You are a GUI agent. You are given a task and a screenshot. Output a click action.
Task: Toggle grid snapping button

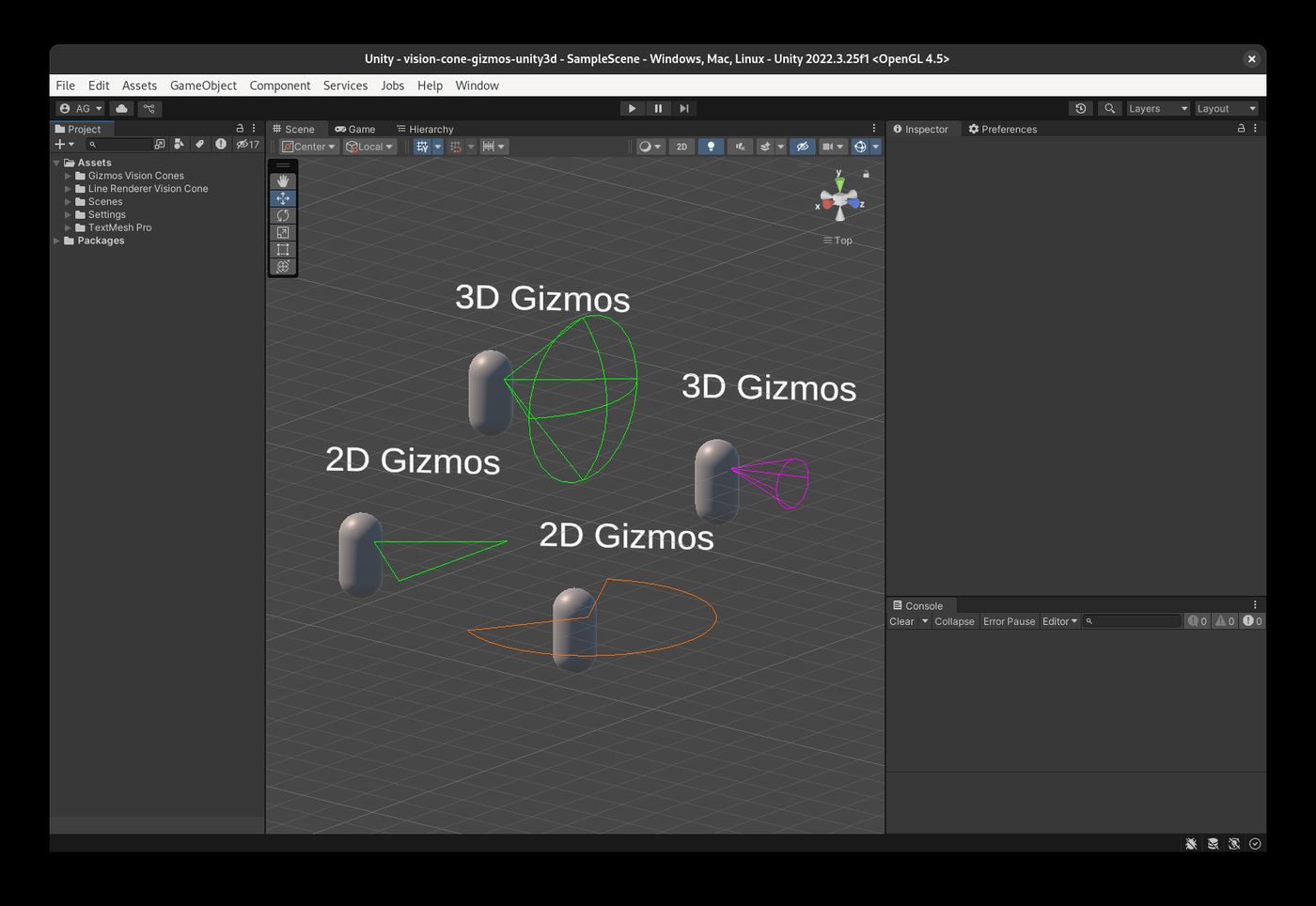(x=456, y=147)
